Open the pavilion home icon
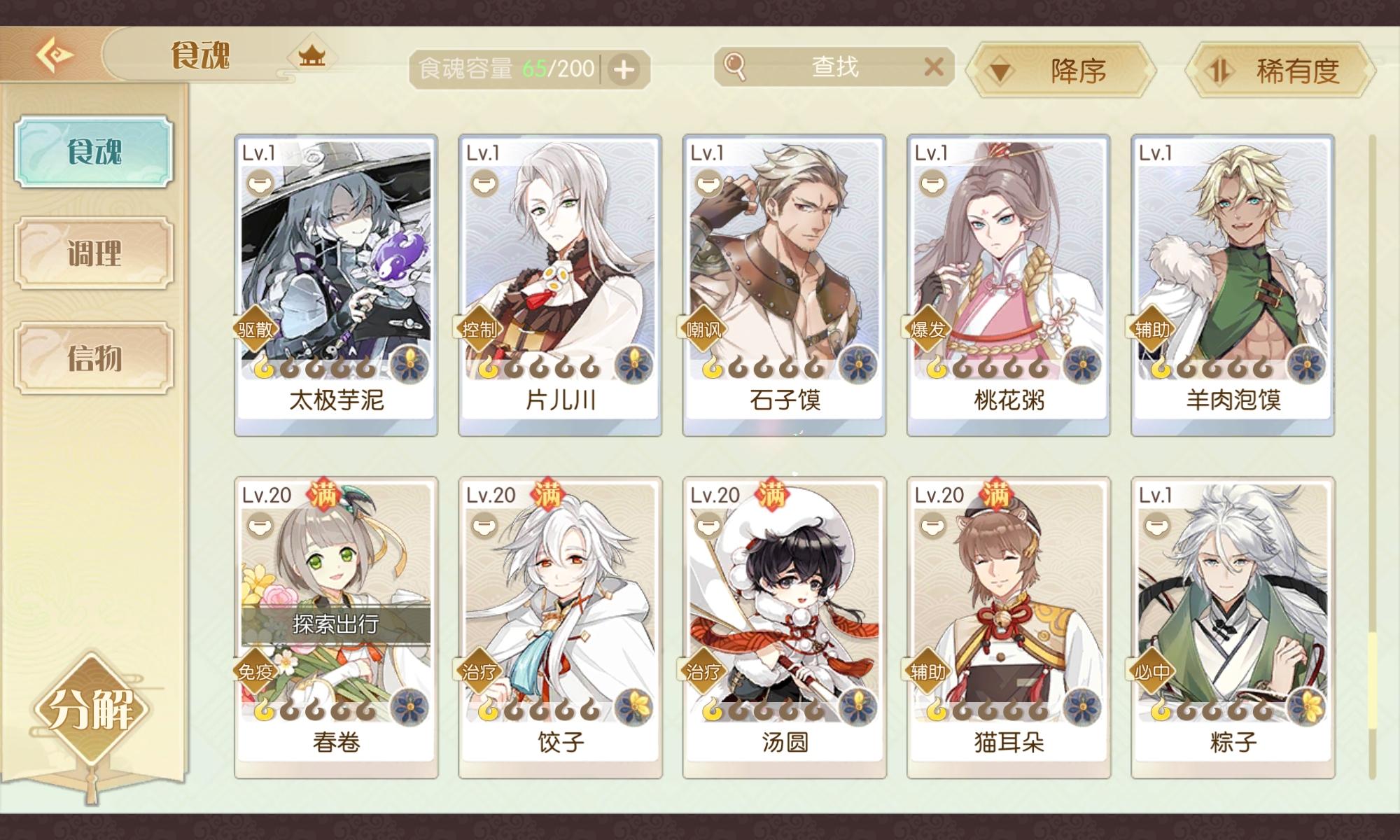Image resolution: width=1400 pixels, height=840 pixels. (312, 55)
